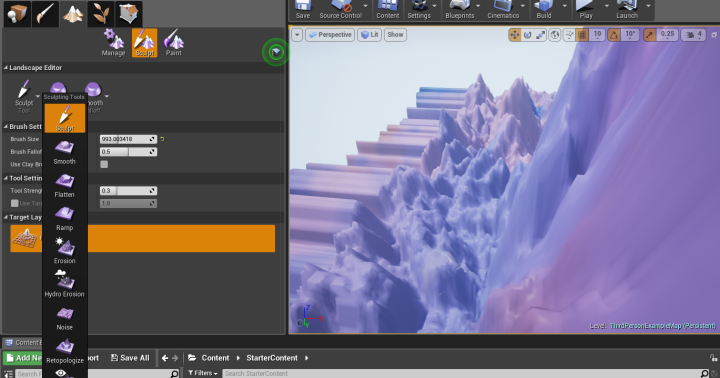Save the current level
Screen dimensions: 720x378
coord(303,10)
